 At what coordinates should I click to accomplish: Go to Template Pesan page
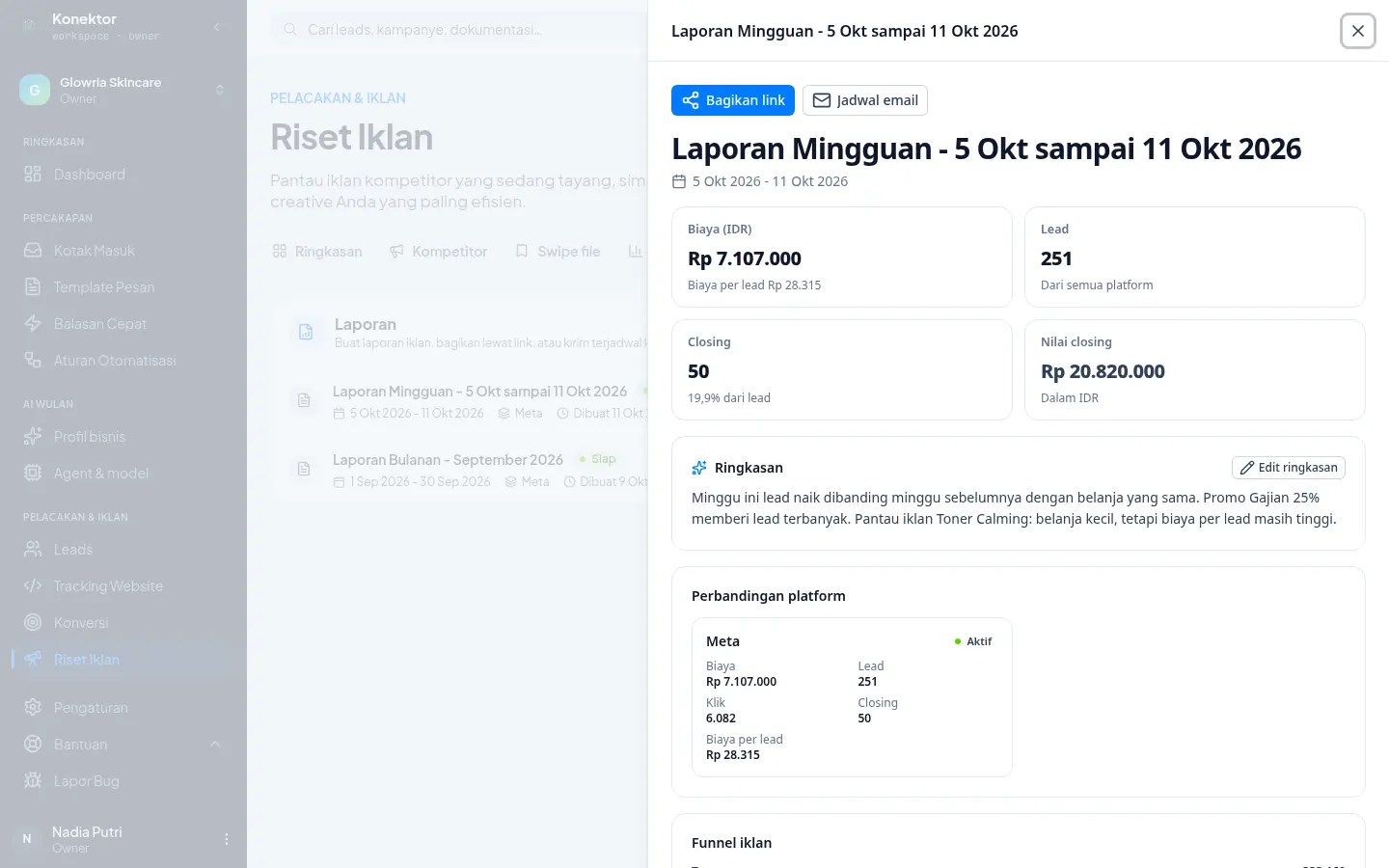tap(123, 287)
